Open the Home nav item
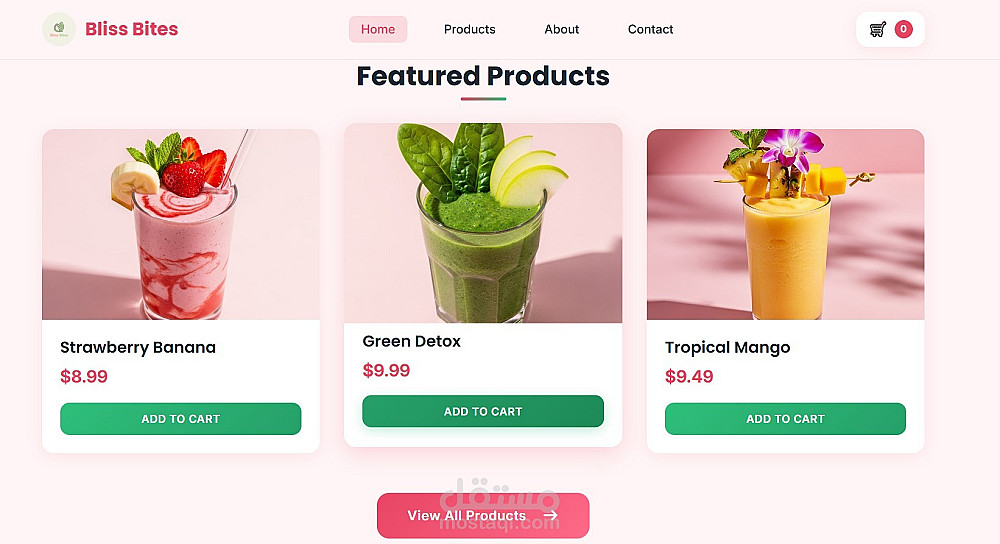Viewport: 1000px width, 544px height. pyautogui.click(x=378, y=29)
